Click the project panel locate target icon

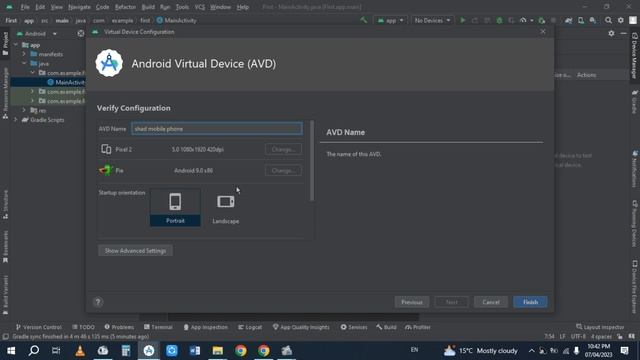(80, 33)
